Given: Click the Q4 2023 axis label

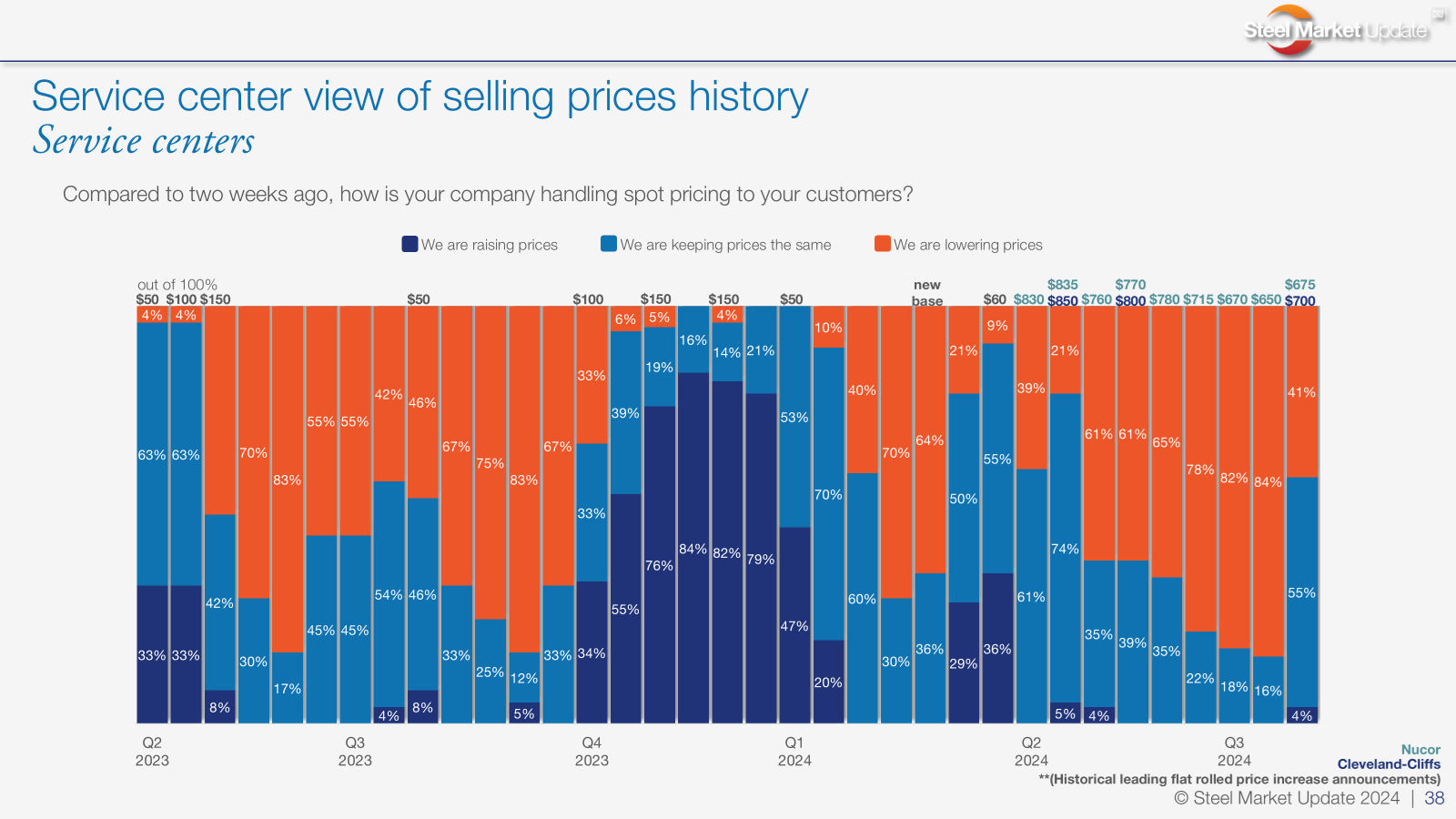Looking at the screenshot, I should click(x=591, y=752).
